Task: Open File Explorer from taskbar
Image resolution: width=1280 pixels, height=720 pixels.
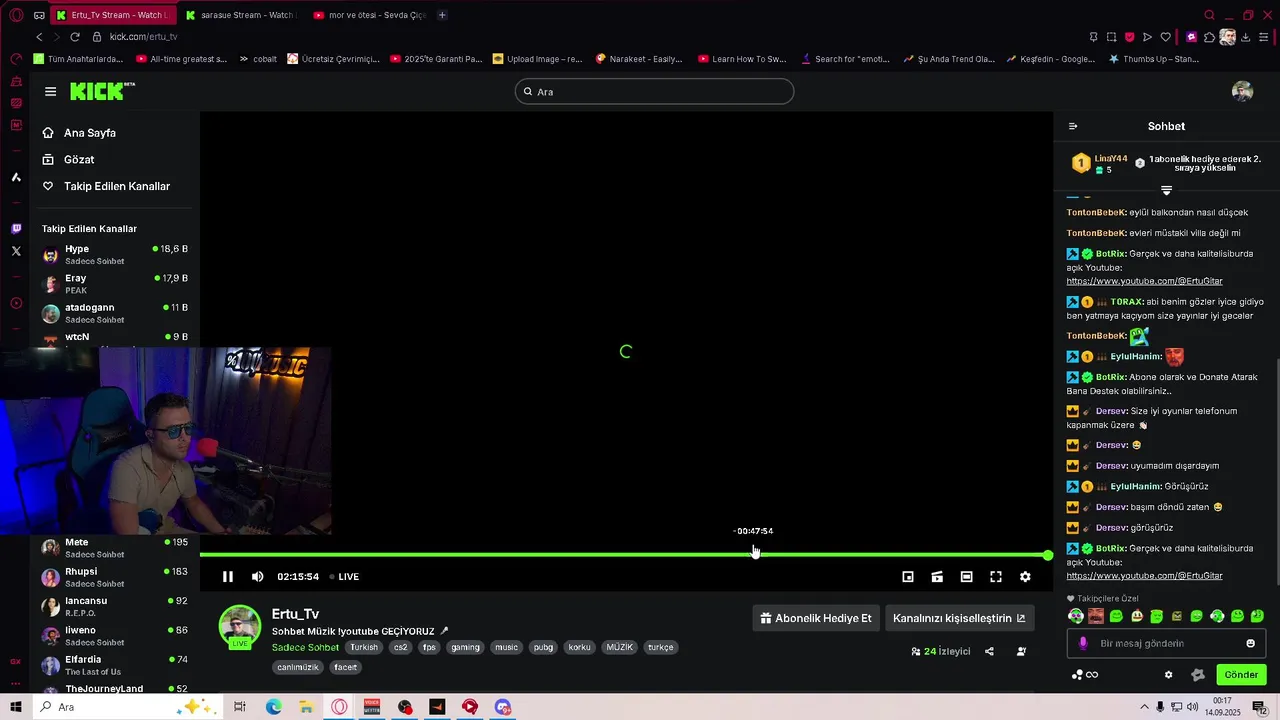Action: point(306,707)
